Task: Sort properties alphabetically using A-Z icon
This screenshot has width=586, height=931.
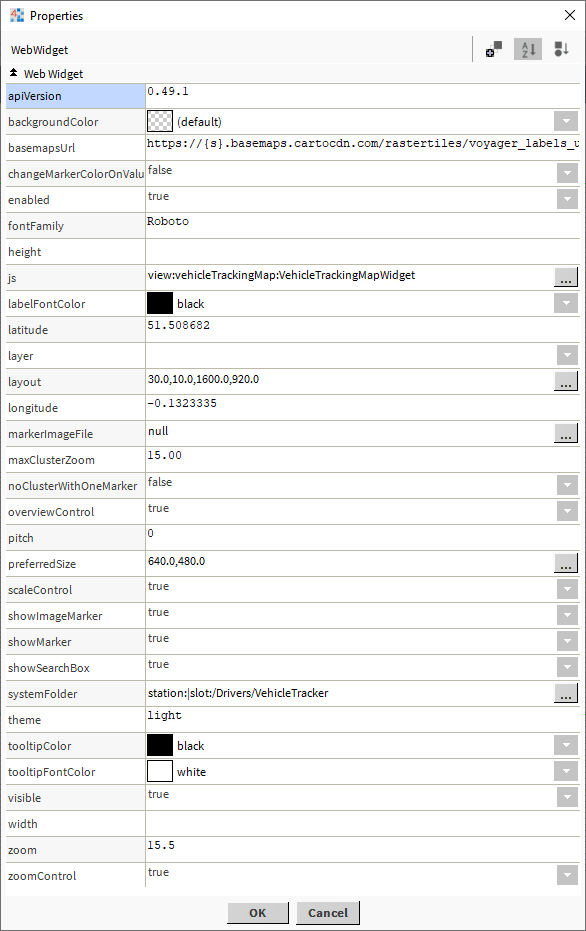Action: 527,49
